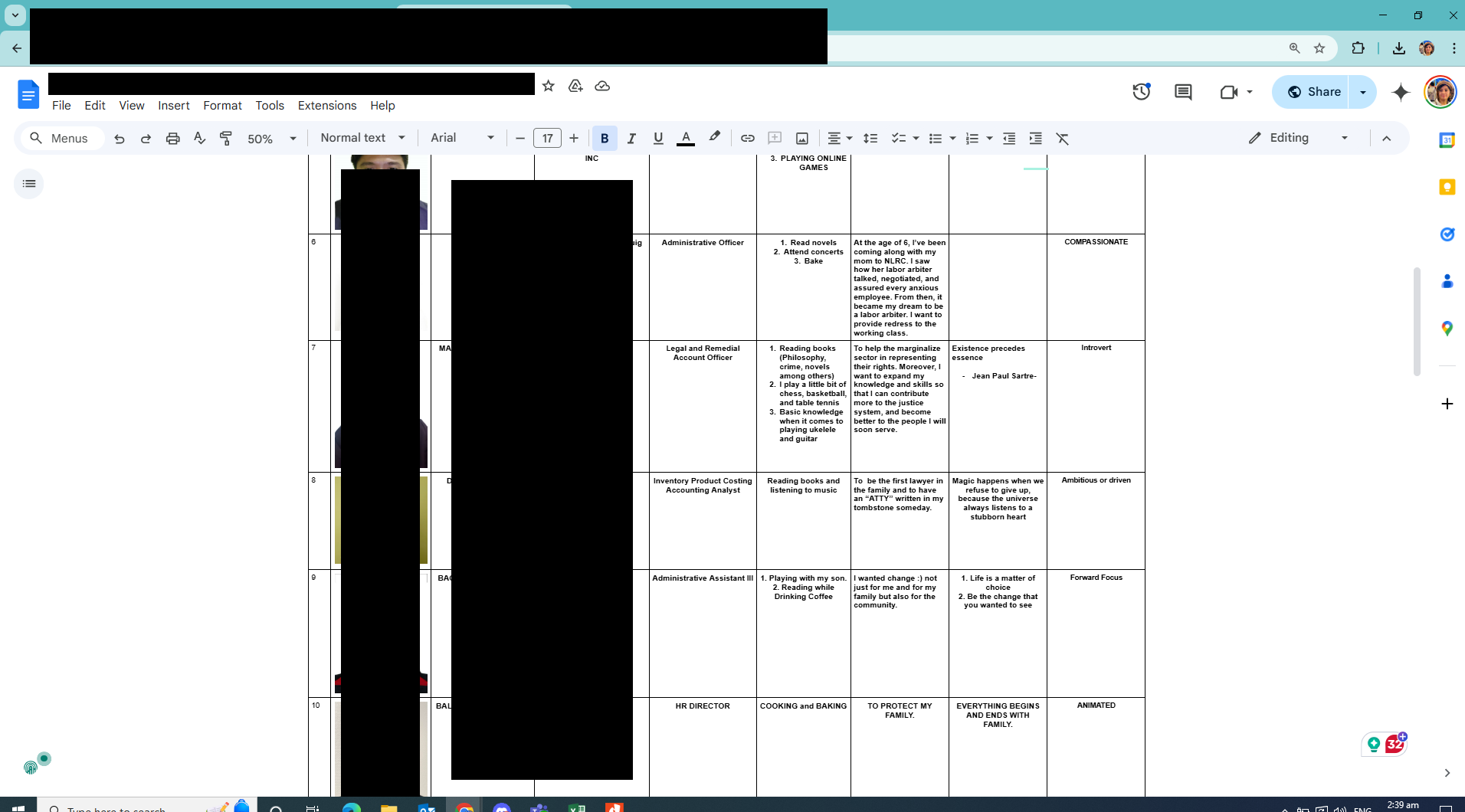
Task: Open Google Maps side panel
Action: pyautogui.click(x=1447, y=329)
